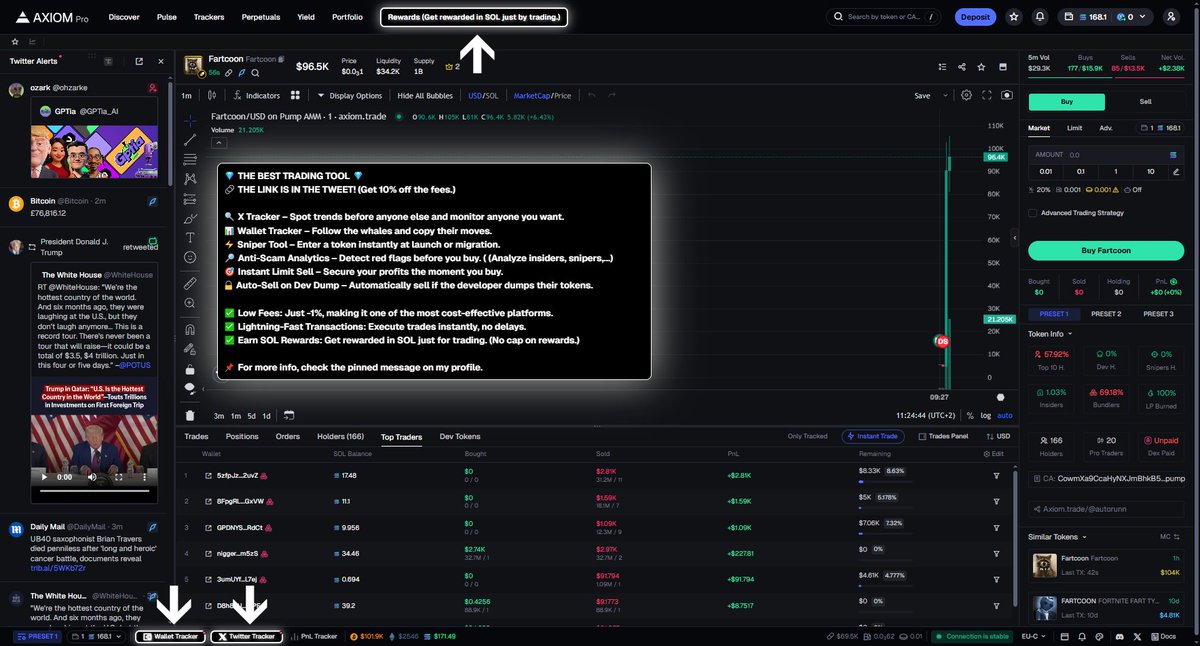The width and height of the screenshot is (1200, 646).
Task: Open Twitter Tracker in bottom bar
Action: [246, 636]
